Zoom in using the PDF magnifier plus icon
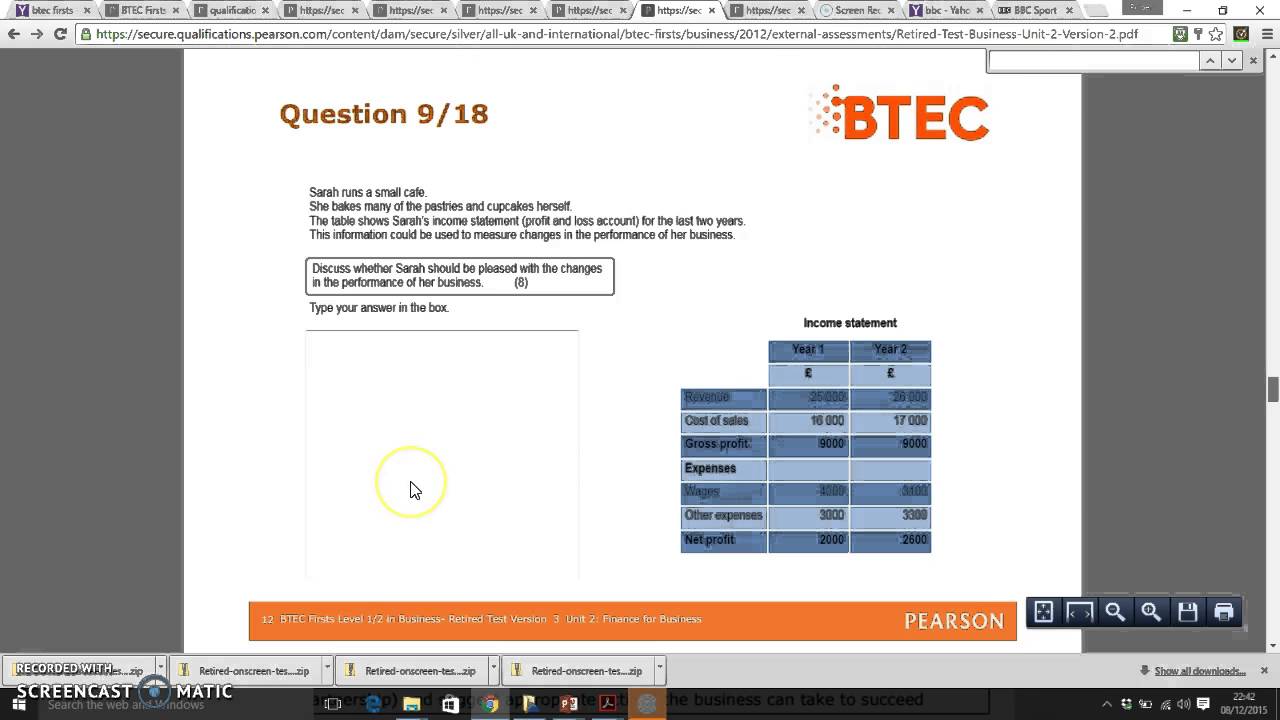The image size is (1280, 720). [x=1151, y=612]
